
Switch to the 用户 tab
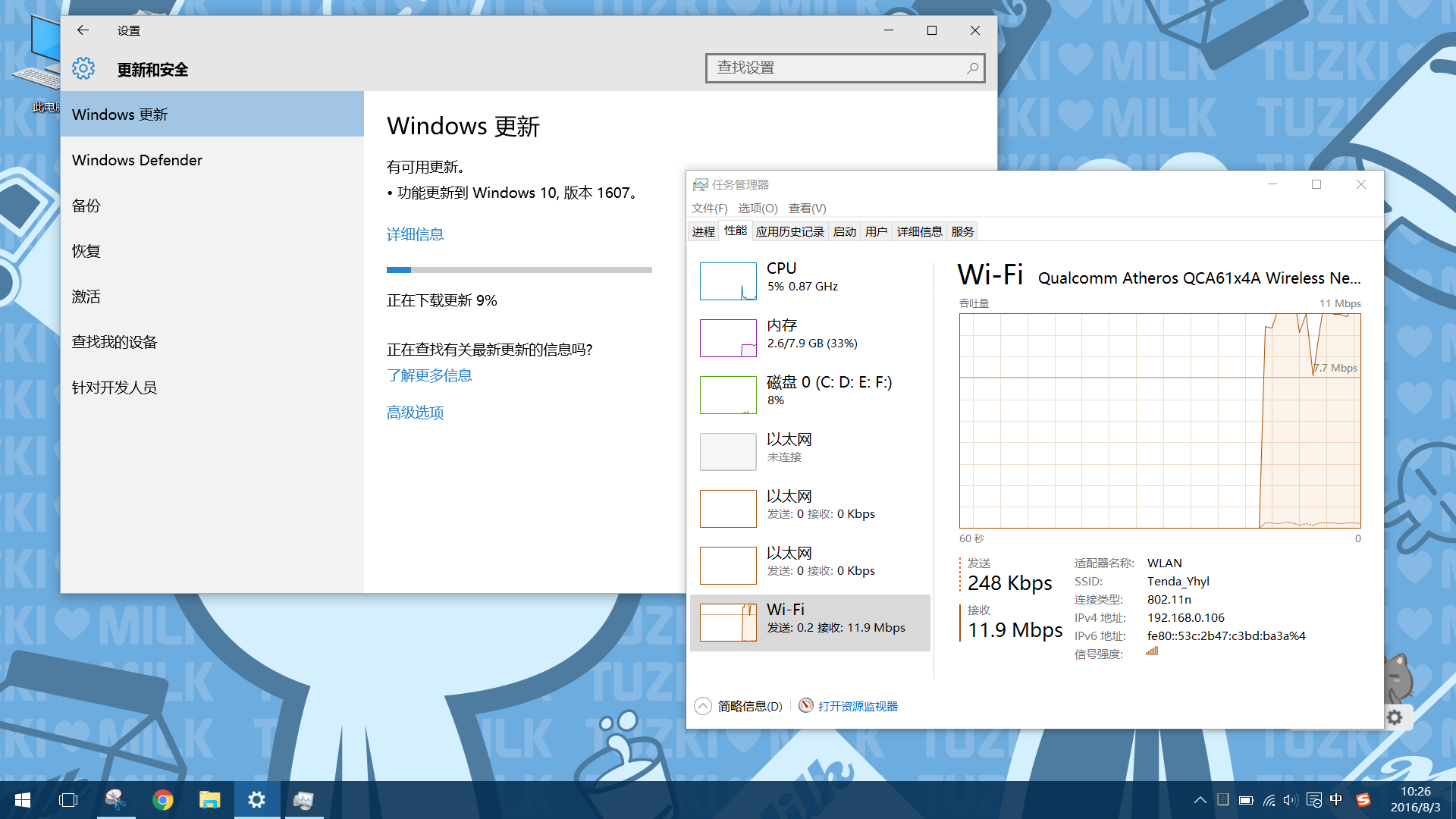click(x=876, y=231)
